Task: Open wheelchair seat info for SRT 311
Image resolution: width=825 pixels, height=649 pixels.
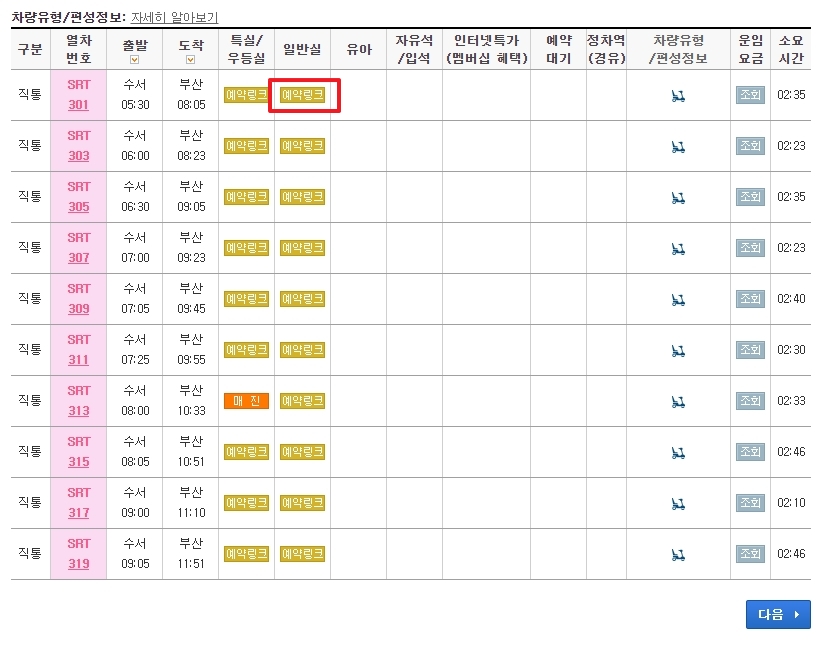Action: coord(678,351)
